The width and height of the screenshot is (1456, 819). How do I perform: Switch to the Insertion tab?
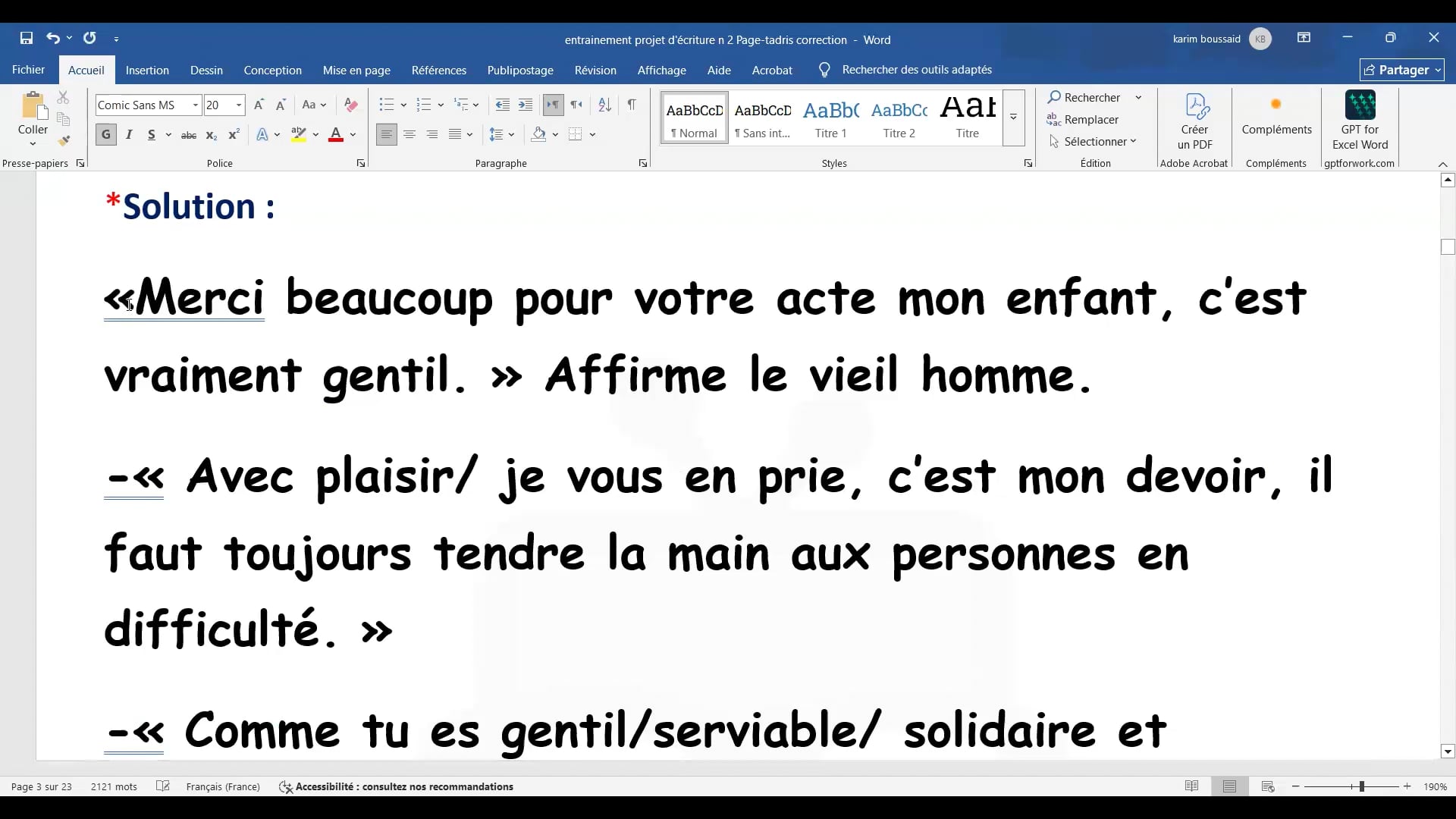(147, 70)
